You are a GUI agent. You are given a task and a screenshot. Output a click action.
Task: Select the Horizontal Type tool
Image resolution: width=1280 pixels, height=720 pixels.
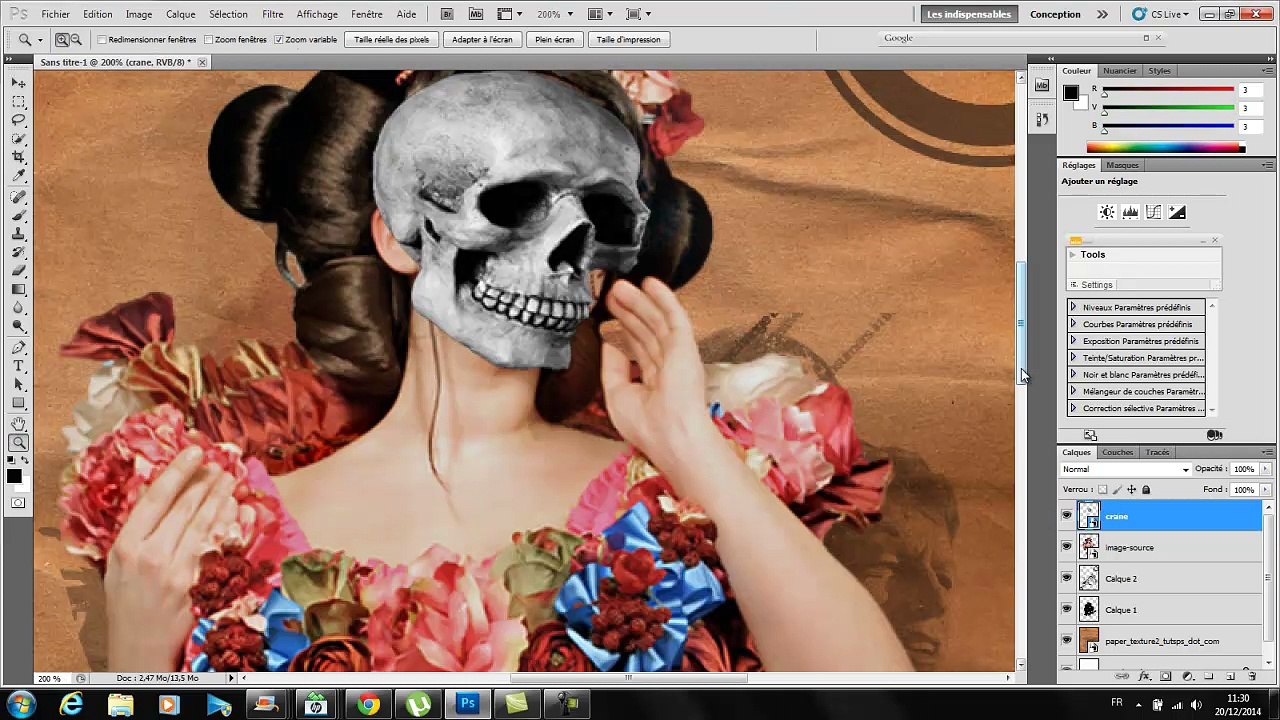(x=19, y=366)
